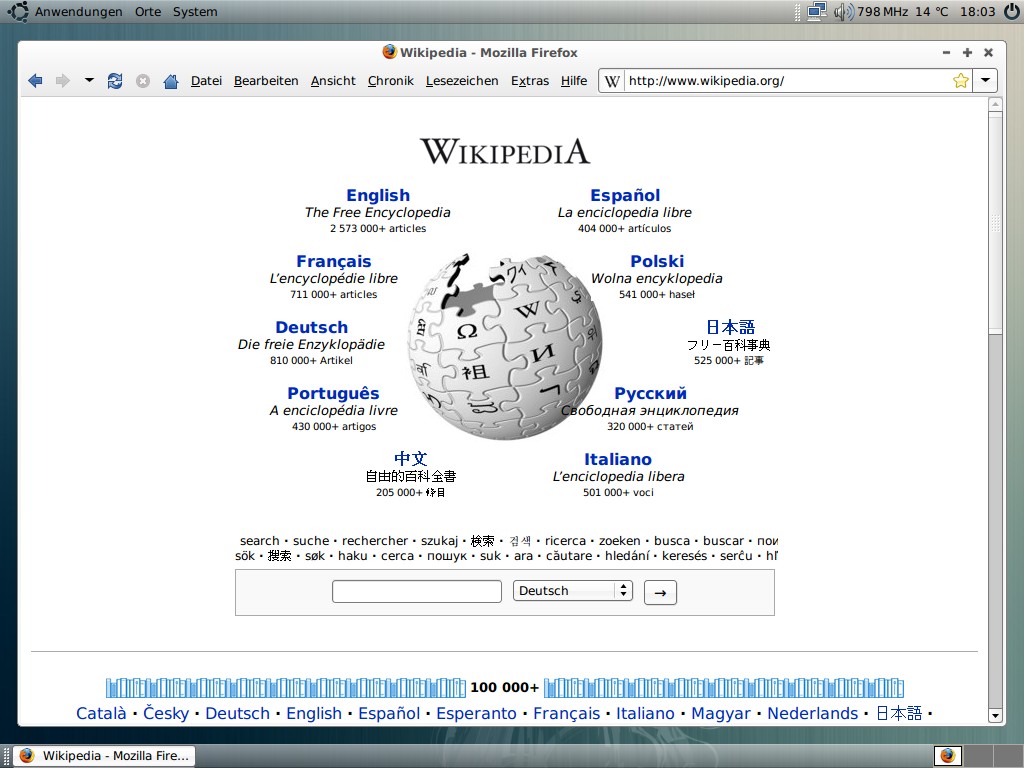Reload the page with the refresh icon
The image size is (1024, 768).
click(x=115, y=81)
